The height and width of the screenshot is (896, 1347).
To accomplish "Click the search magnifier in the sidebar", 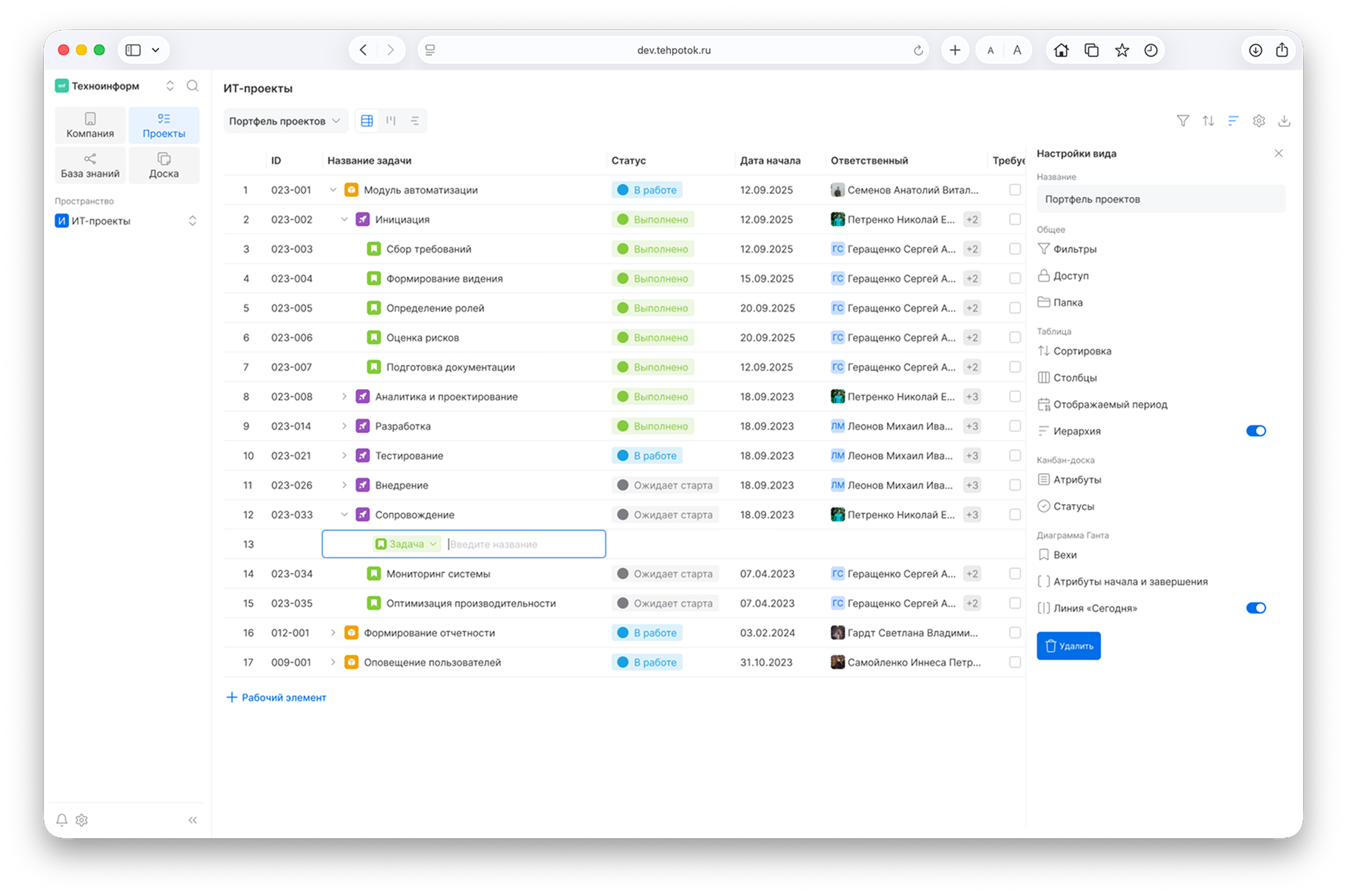I will click(x=193, y=86).
